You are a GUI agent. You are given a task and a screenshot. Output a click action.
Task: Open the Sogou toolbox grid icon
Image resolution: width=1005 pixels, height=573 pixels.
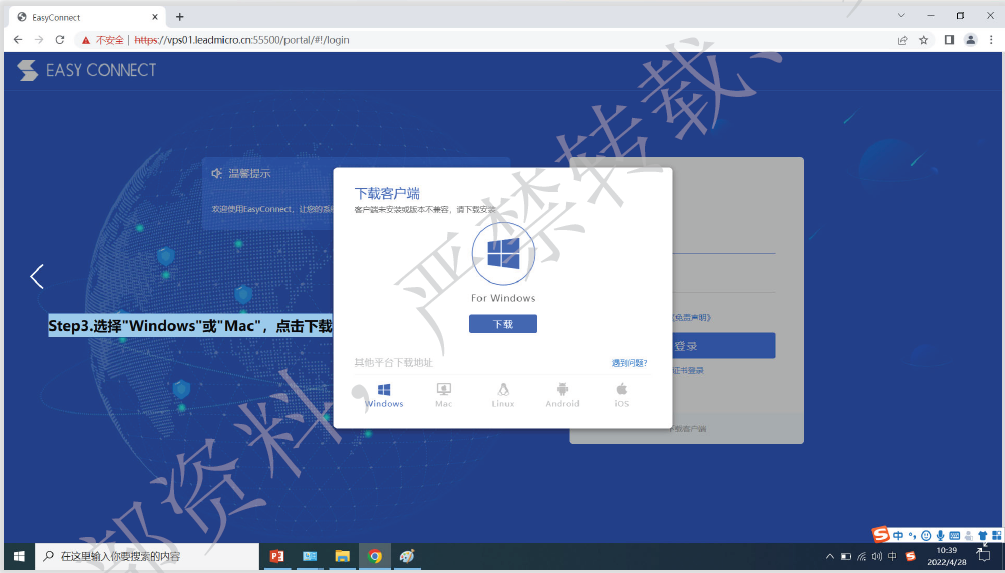point(997,536)
